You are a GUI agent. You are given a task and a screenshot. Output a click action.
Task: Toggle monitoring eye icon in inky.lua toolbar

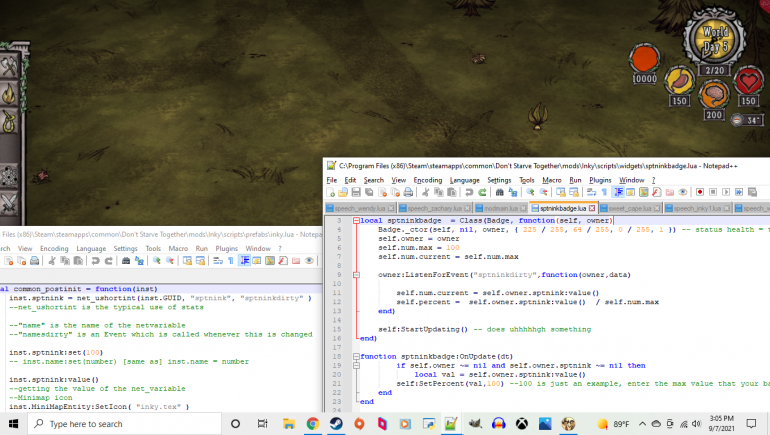pyautogui.click(x=309, y=261)
